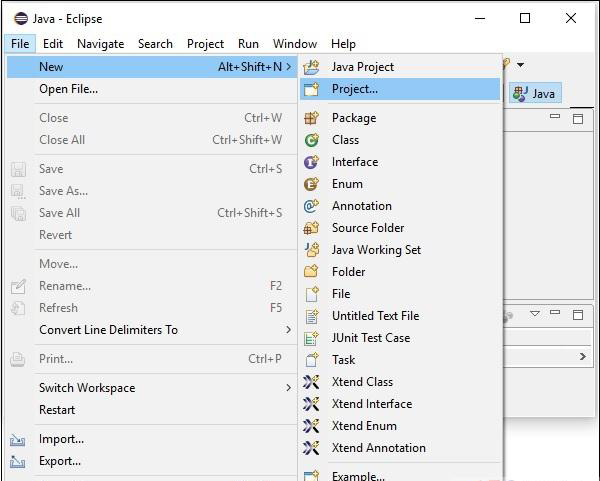Choose Untitled Text File entry
600x481 pixels.
point(400,316)
